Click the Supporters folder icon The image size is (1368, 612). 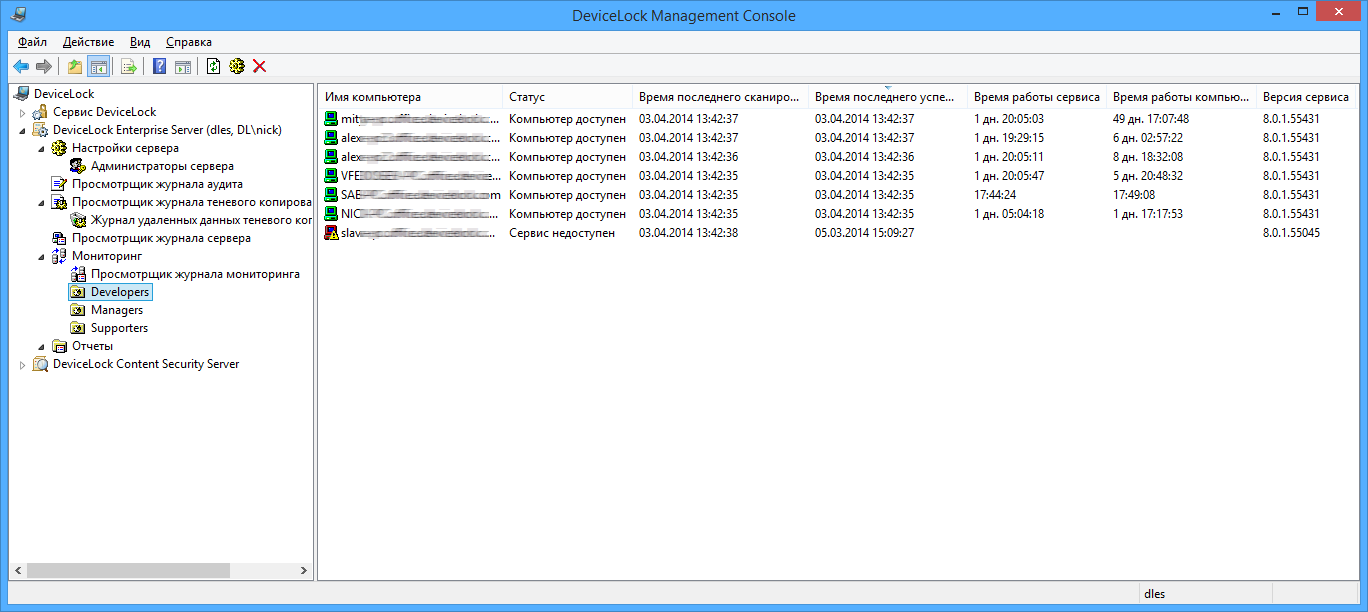pos(78,328)
